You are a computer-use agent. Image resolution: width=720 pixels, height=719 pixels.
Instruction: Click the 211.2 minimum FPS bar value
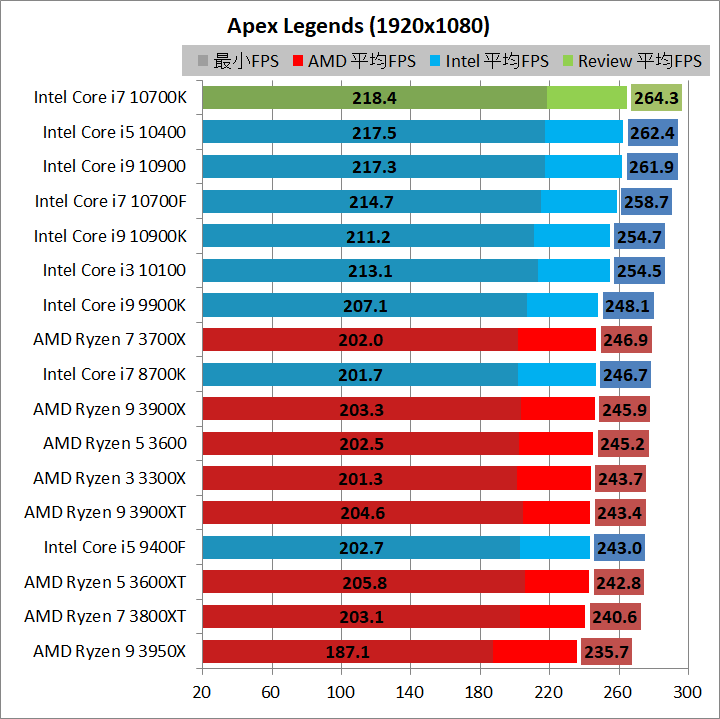368,237
